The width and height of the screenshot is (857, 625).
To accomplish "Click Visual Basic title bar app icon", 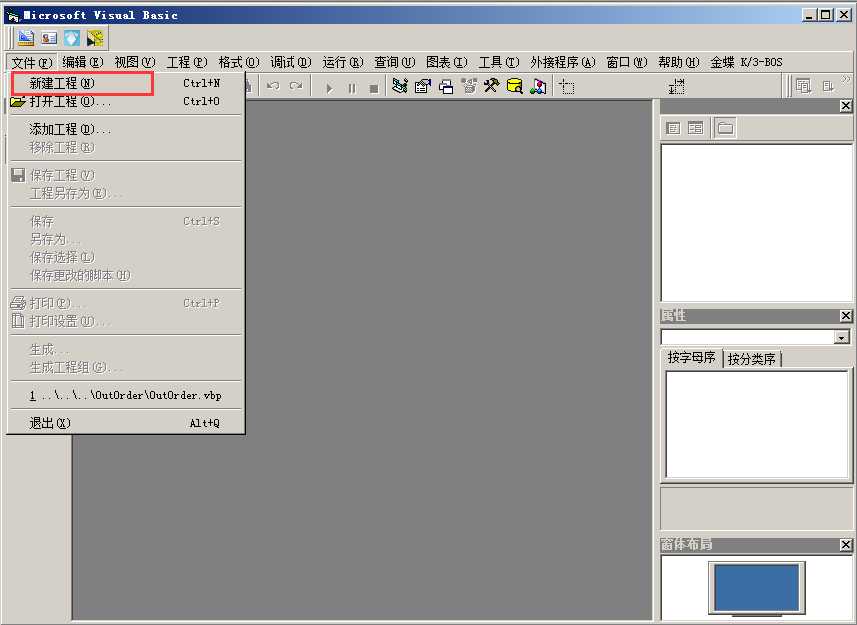I will click(x=13, y=16).
